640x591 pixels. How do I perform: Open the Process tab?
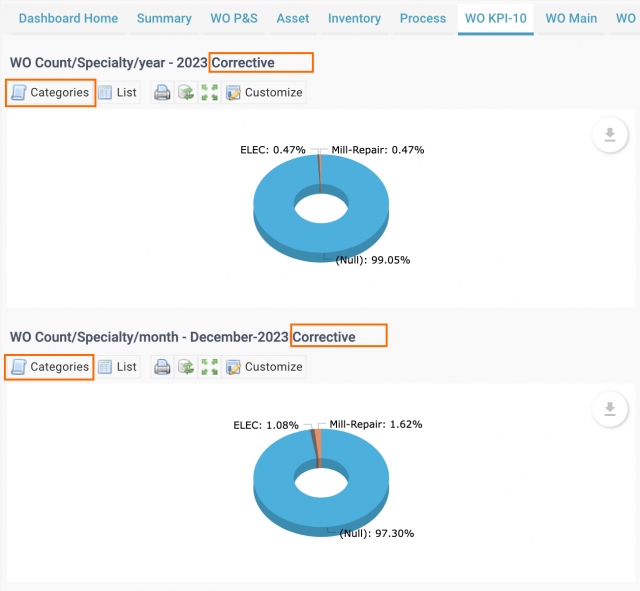tap(423, 18)
